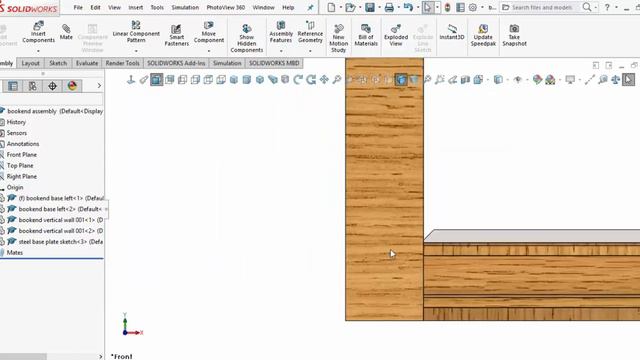This screenshot has height=360, width=640.
Task: Click the Sensors tree item
Action: (17, 133)
